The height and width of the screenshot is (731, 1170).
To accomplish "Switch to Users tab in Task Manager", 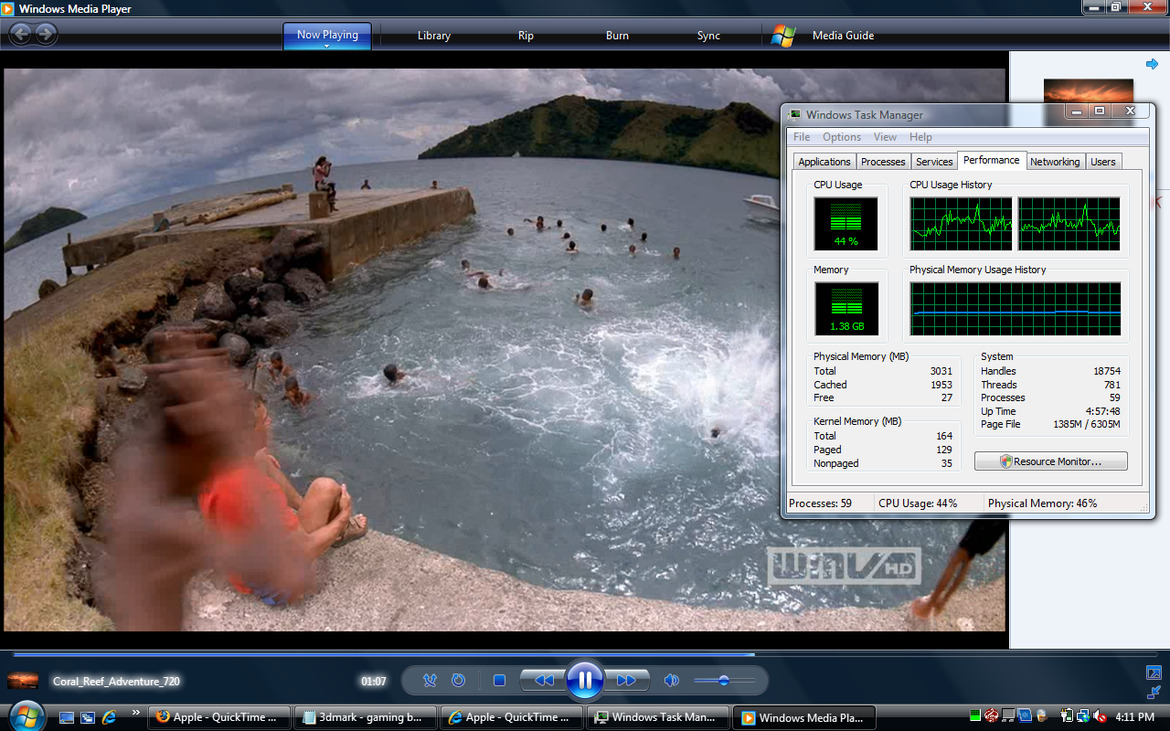I will 1103,161.
